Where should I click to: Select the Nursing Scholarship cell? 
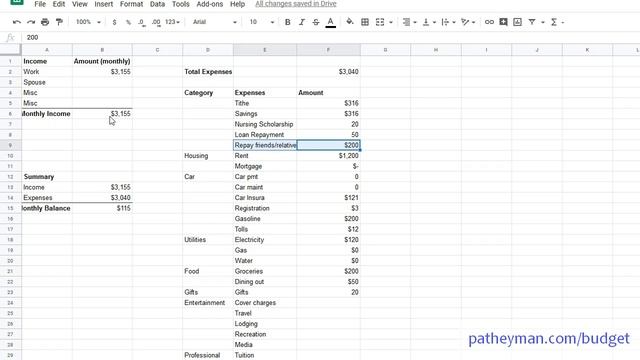265,124
